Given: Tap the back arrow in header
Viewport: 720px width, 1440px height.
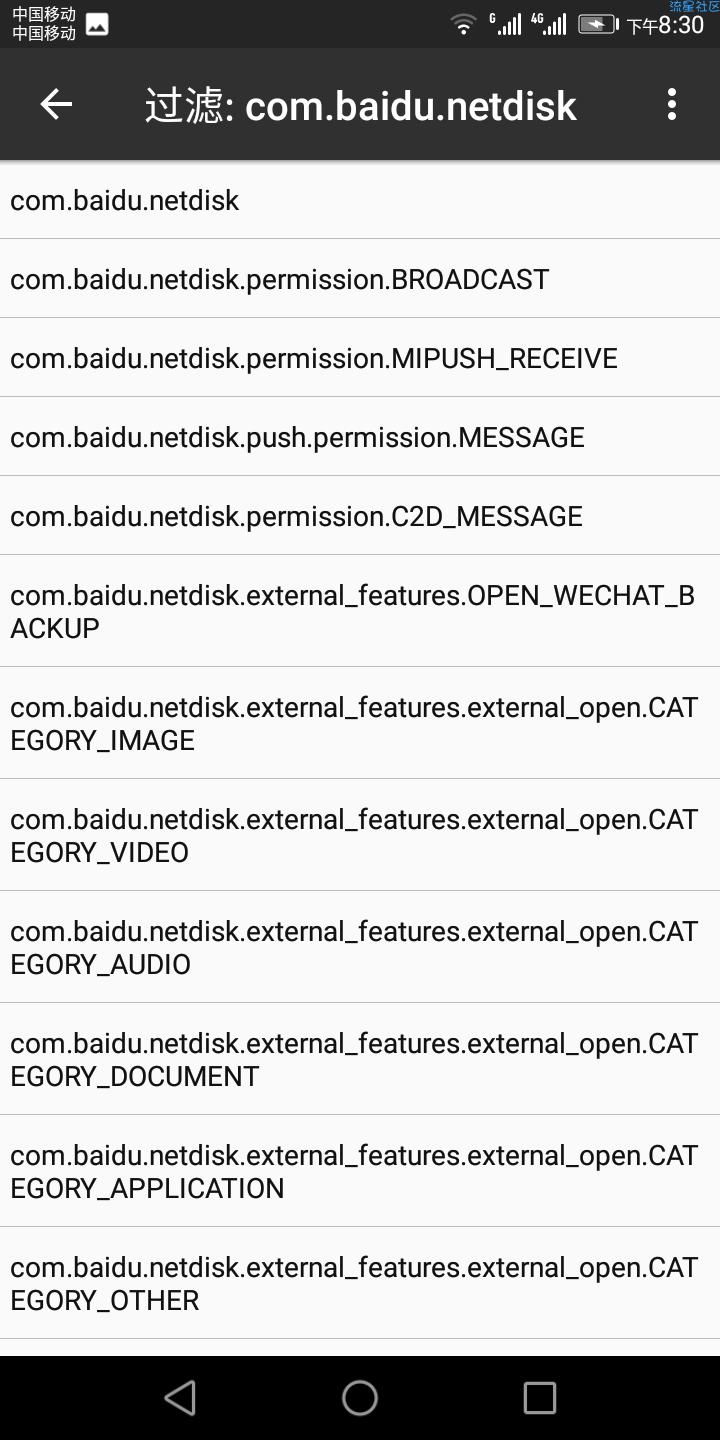Looking at the screenshot, I should [56, 104].
